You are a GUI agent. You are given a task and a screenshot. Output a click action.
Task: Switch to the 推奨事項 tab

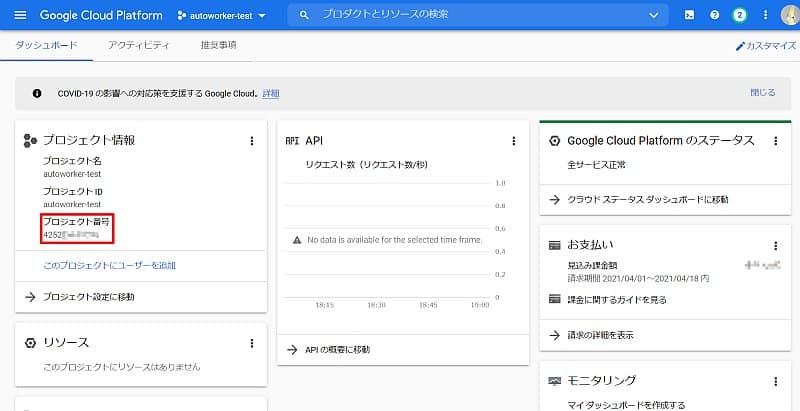click(x=218, y=45)
